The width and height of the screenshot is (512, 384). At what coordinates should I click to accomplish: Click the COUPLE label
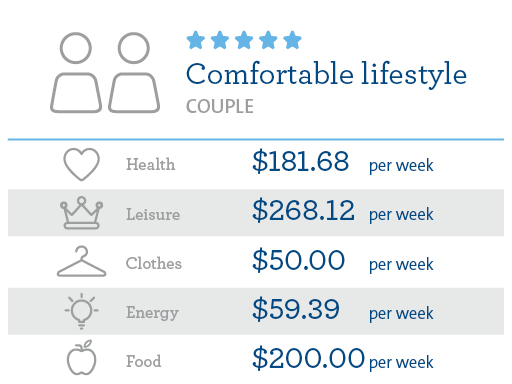(x=220, y=107)
